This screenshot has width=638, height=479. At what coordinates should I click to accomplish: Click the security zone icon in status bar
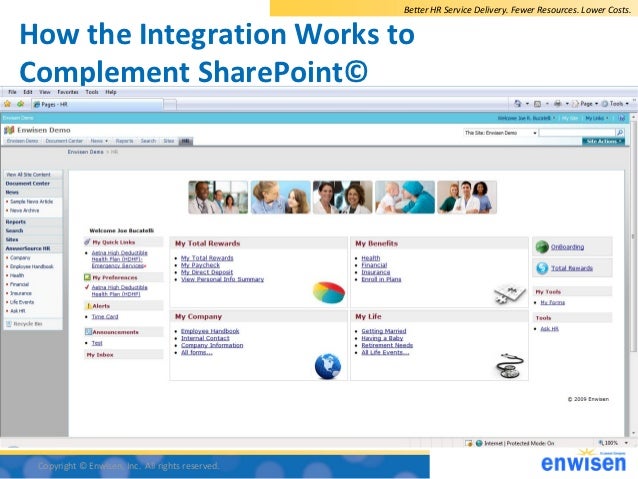coord(469,443)
